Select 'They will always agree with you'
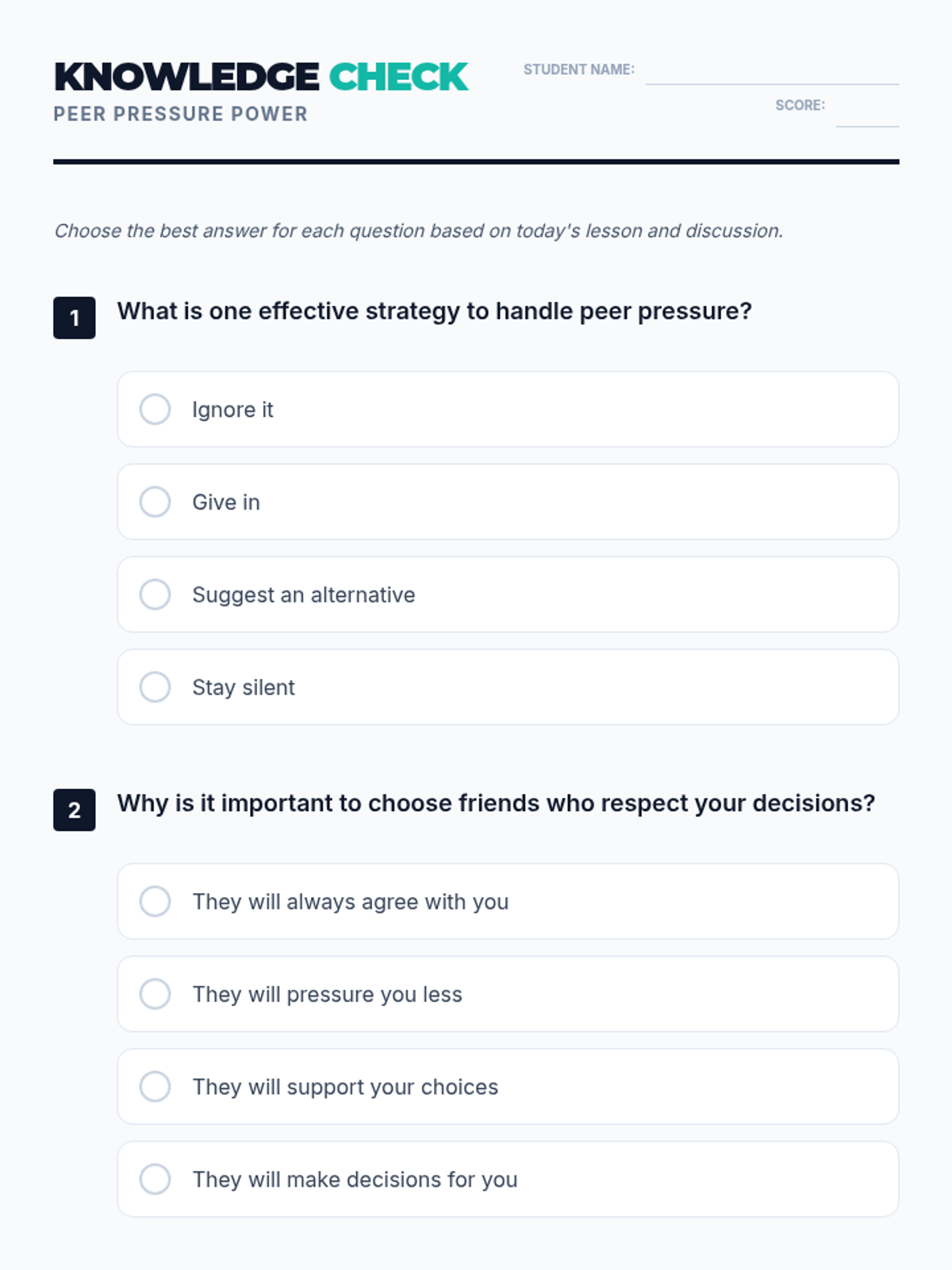The image size is (952, 1270). [x=155, y=902]
